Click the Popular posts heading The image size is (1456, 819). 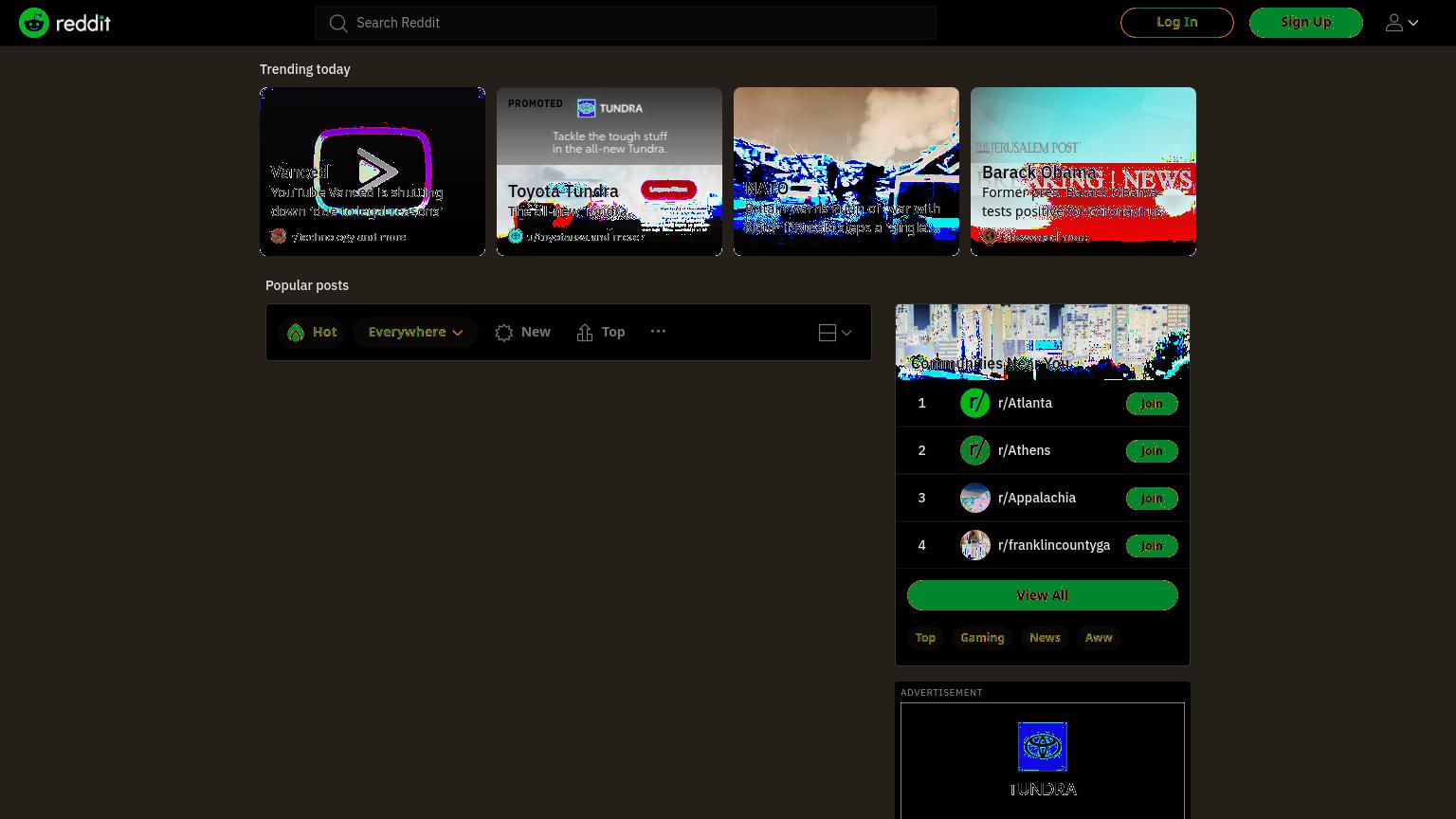[x=307, y=285]
